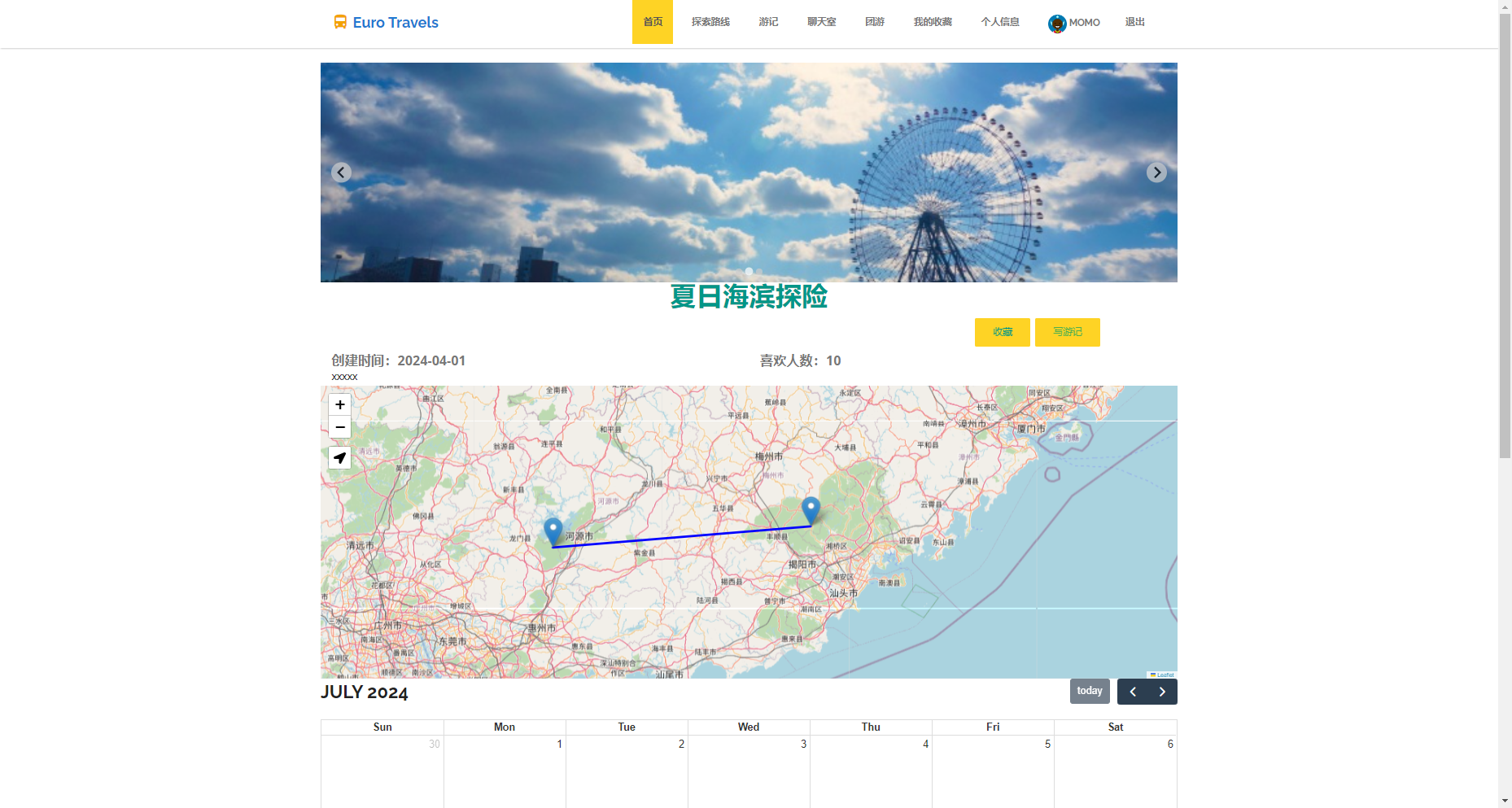
Task: Click 写游记 write travel note button
Action: point(1068,332)
